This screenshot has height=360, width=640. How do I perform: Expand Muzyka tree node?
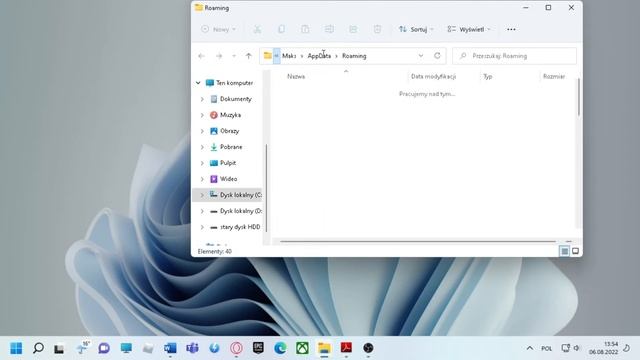(x=202, y=115)
